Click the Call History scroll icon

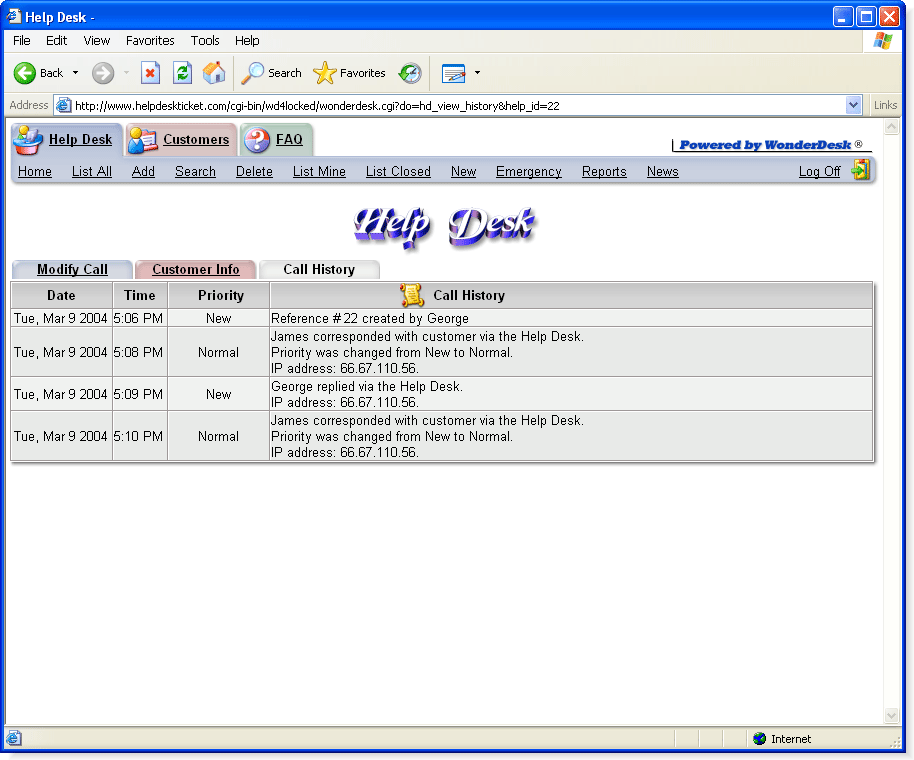(x=412, y=295)
